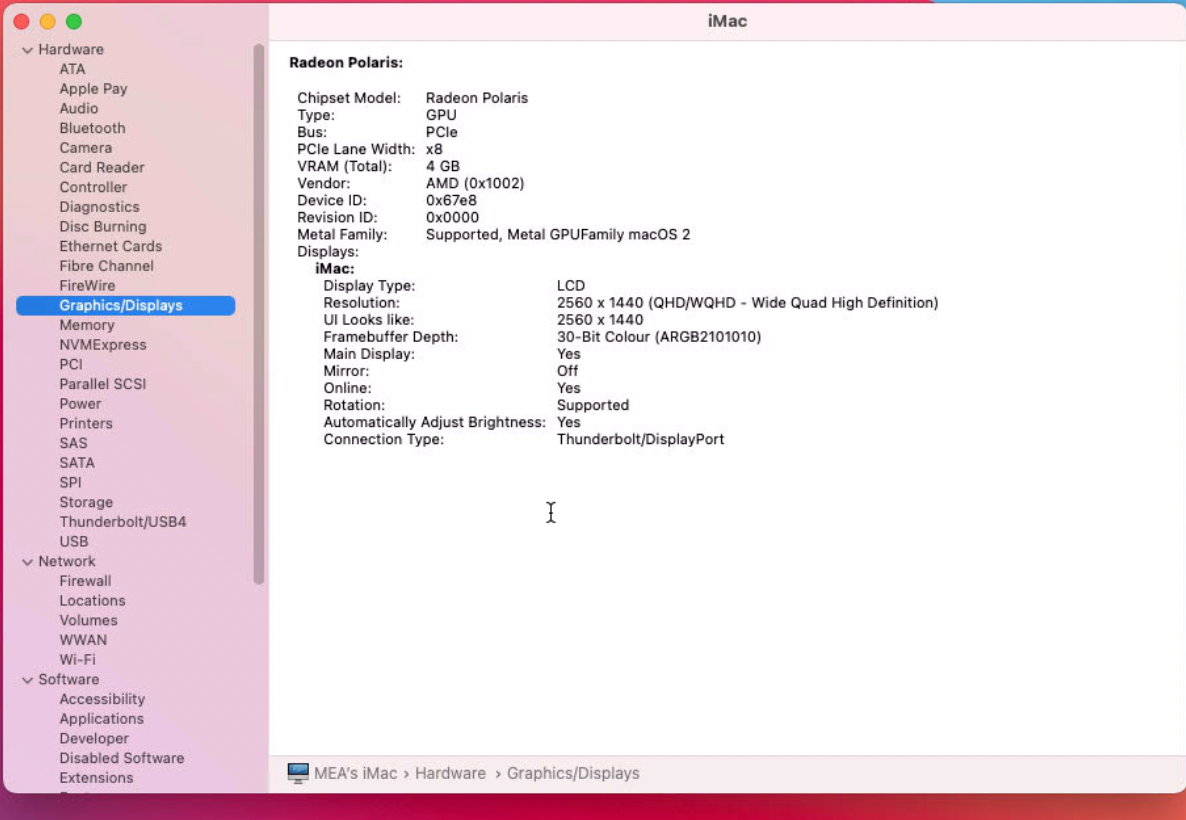The height and width of the screenshot is (820, 1186).
Task: Show Power information
Action: pyautogui.click(x=80, y=403)
